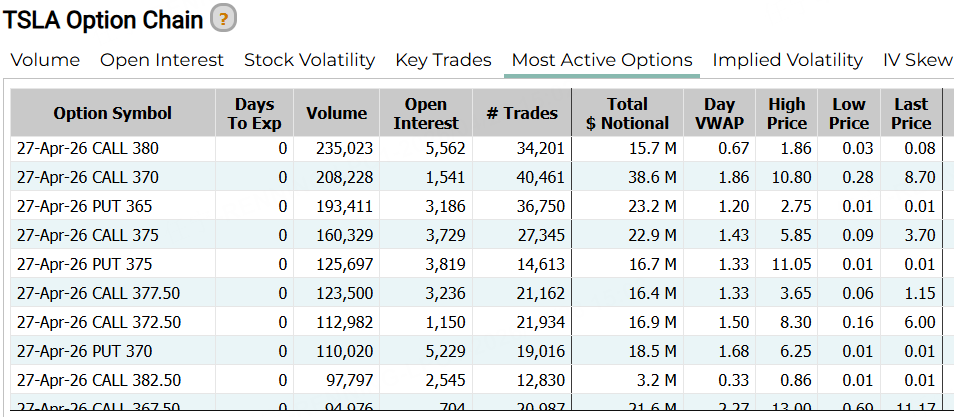Open the Implied Volatility tab
This screenshot has height=417, width=954.
[x=787, y=60]
